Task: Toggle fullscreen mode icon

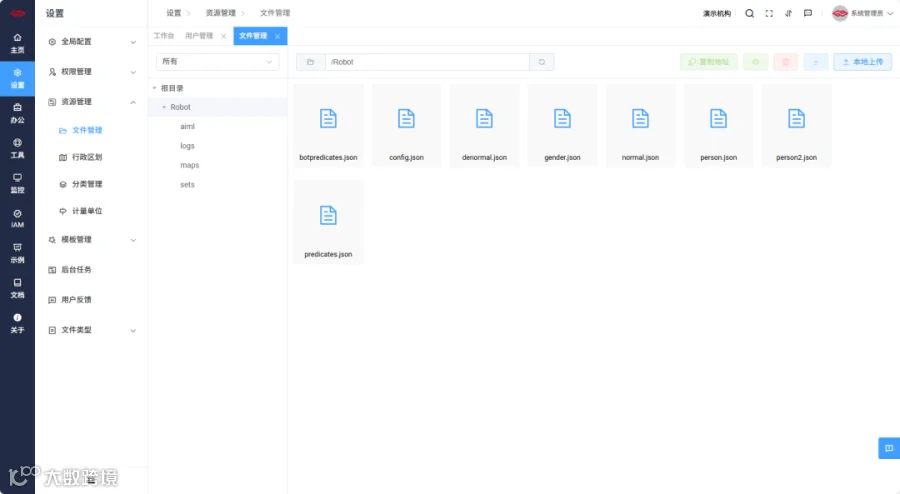Action: point(769,13)
